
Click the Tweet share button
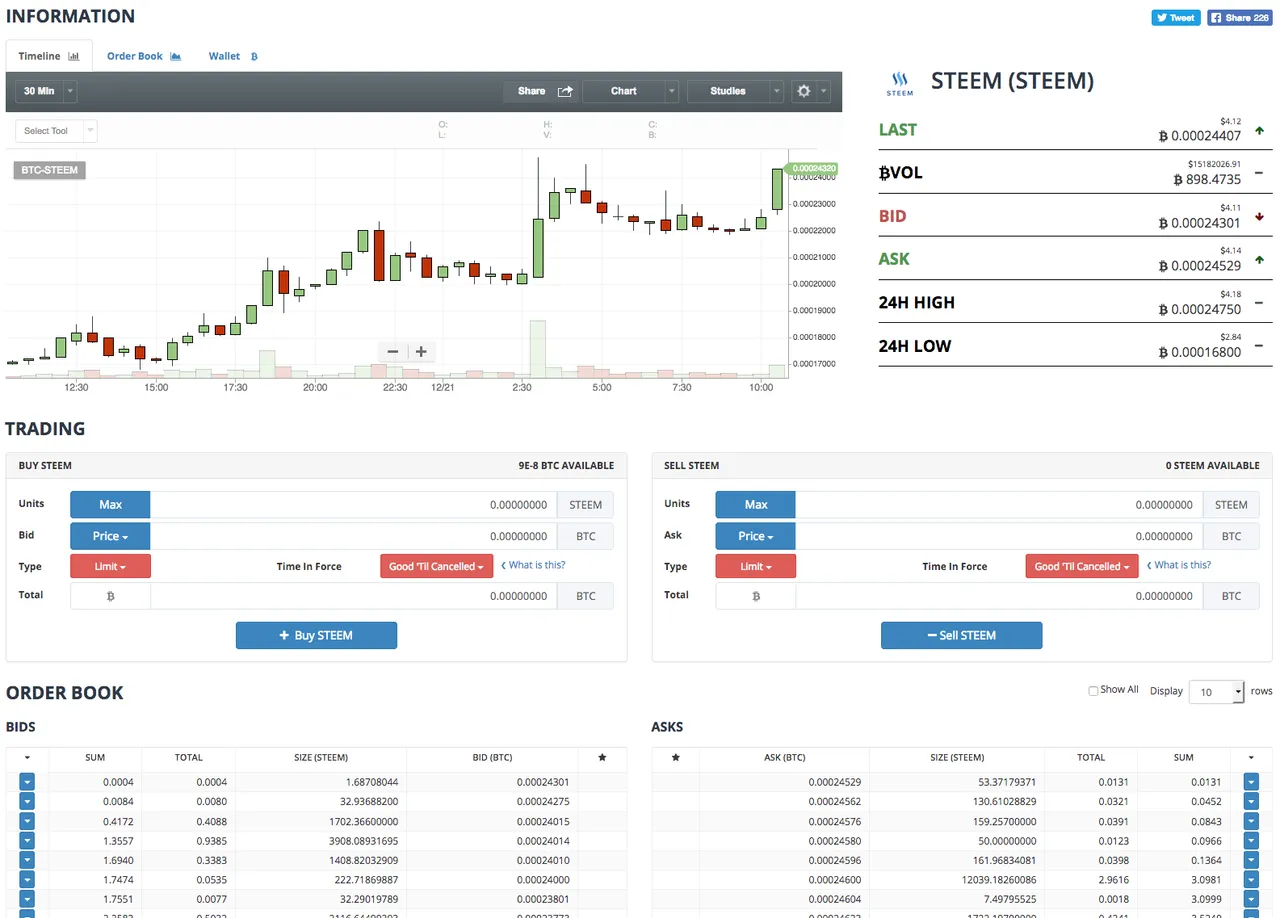[1176, 17]
